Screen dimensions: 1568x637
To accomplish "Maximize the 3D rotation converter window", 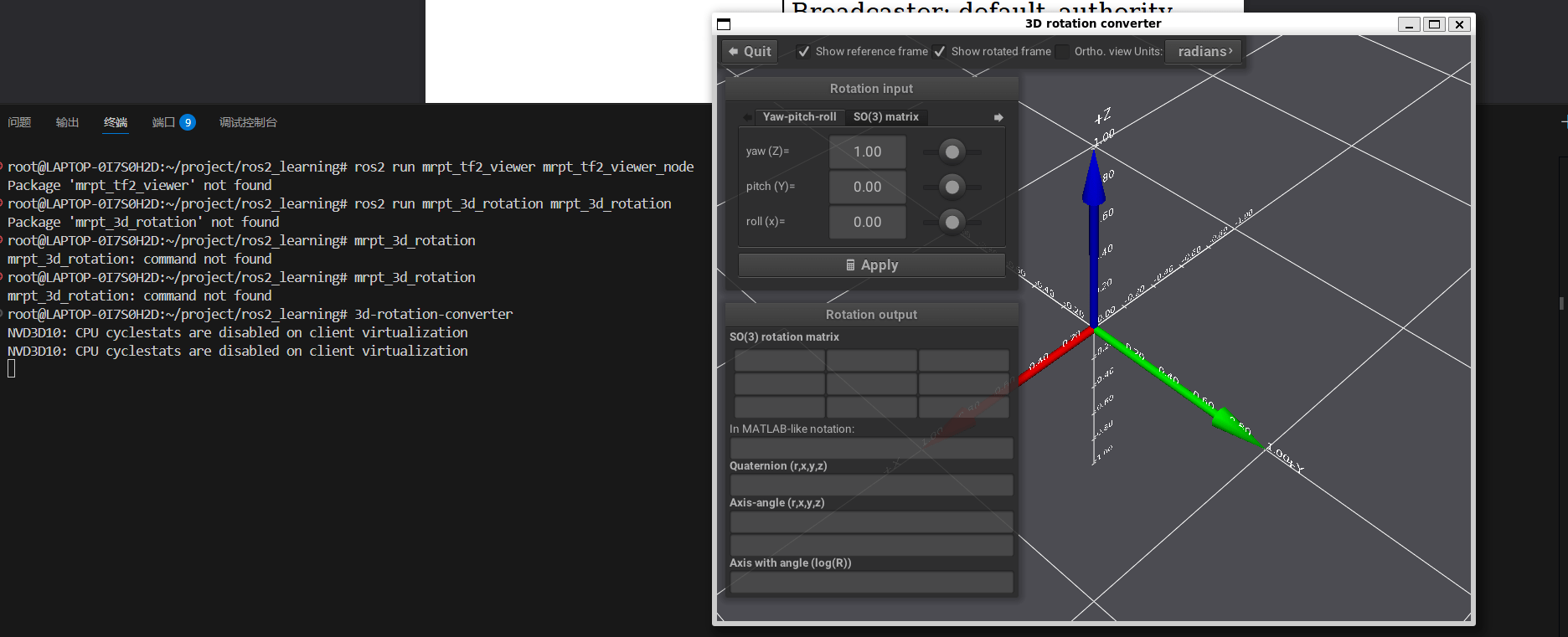I will click(x=1434, y=24).
